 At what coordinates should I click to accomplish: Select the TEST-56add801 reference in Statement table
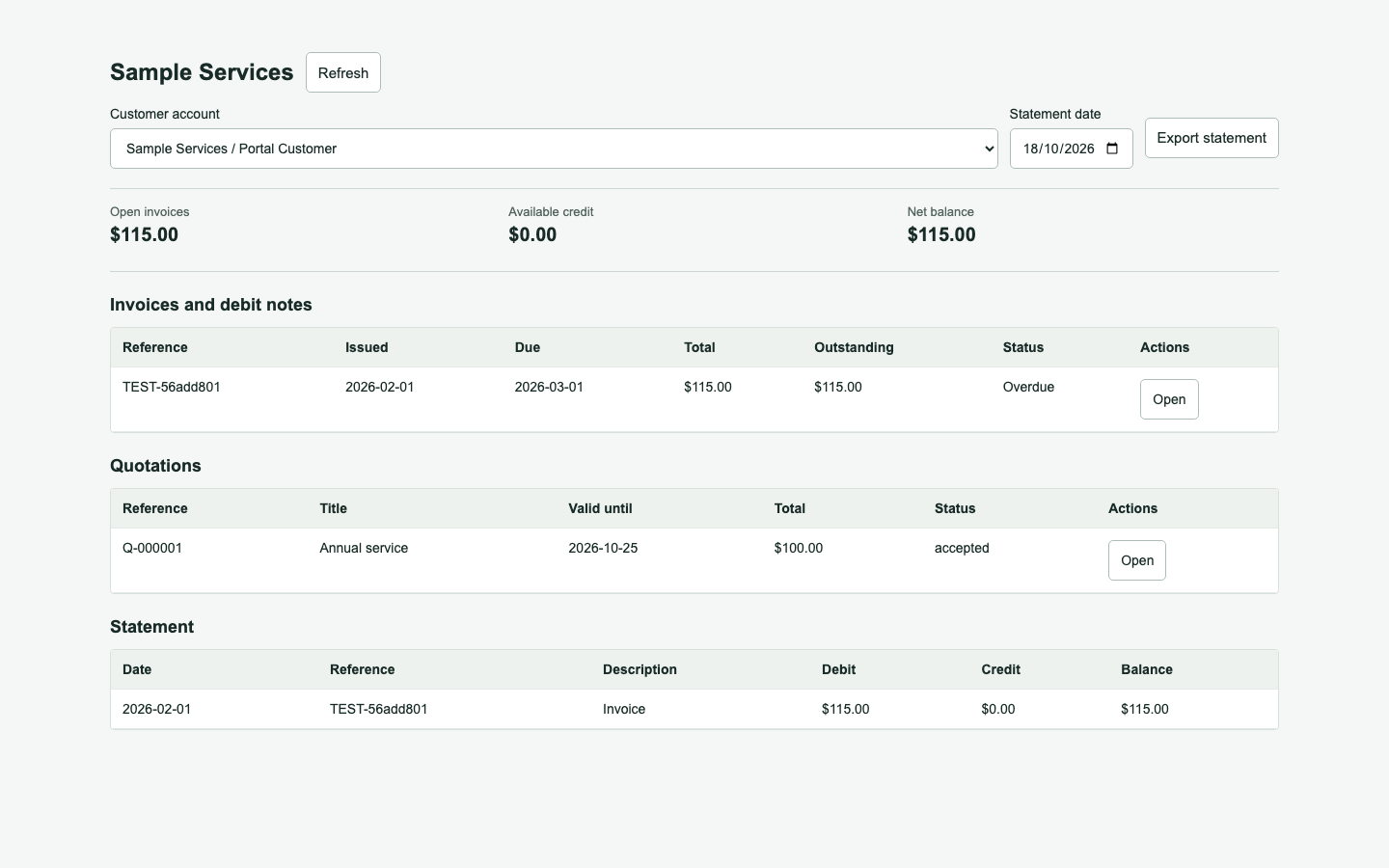click(378, 709)
